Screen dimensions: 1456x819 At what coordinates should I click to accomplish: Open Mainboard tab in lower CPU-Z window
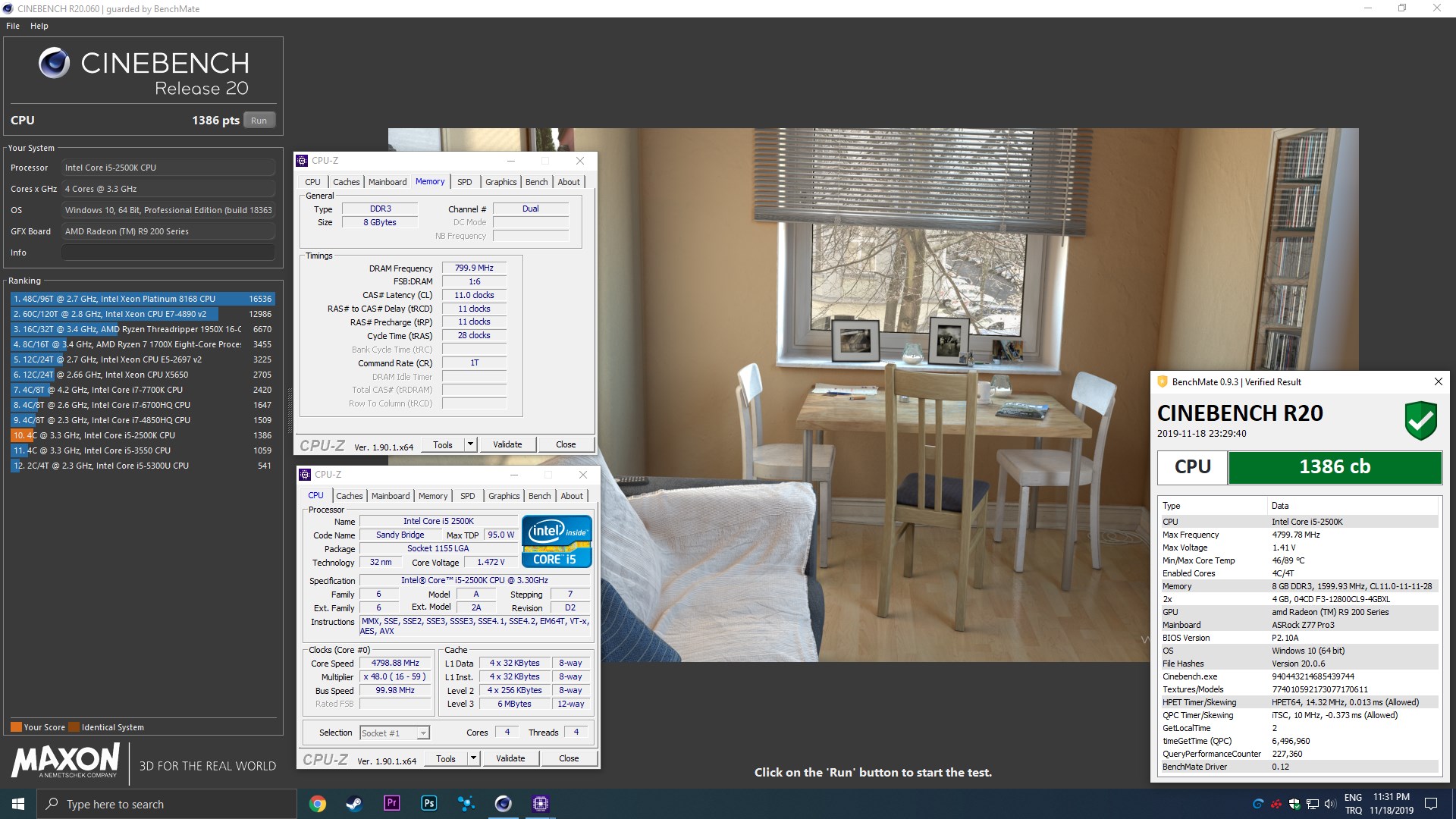pyautogui.click(x=391, y=496)
